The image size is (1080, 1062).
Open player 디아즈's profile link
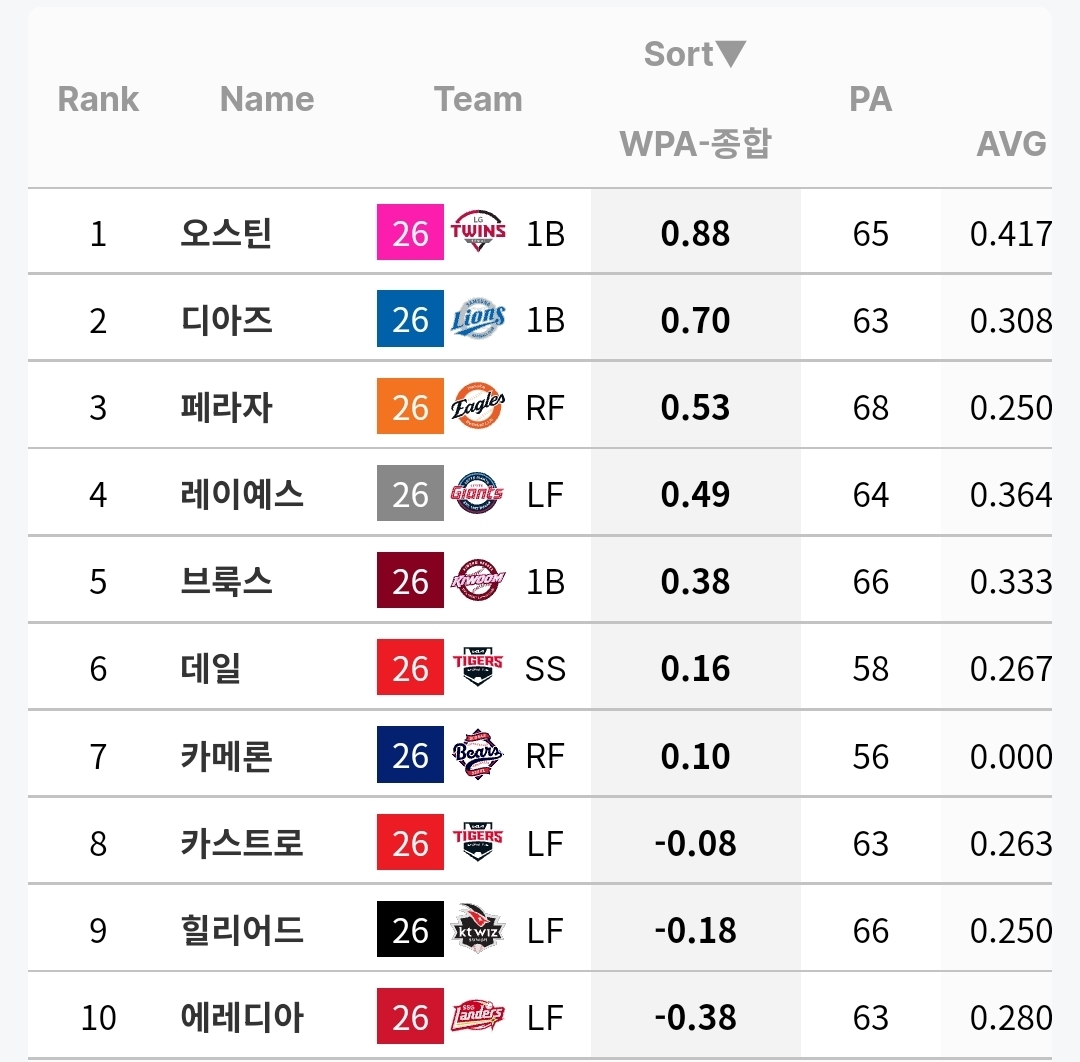coord(227,320)
